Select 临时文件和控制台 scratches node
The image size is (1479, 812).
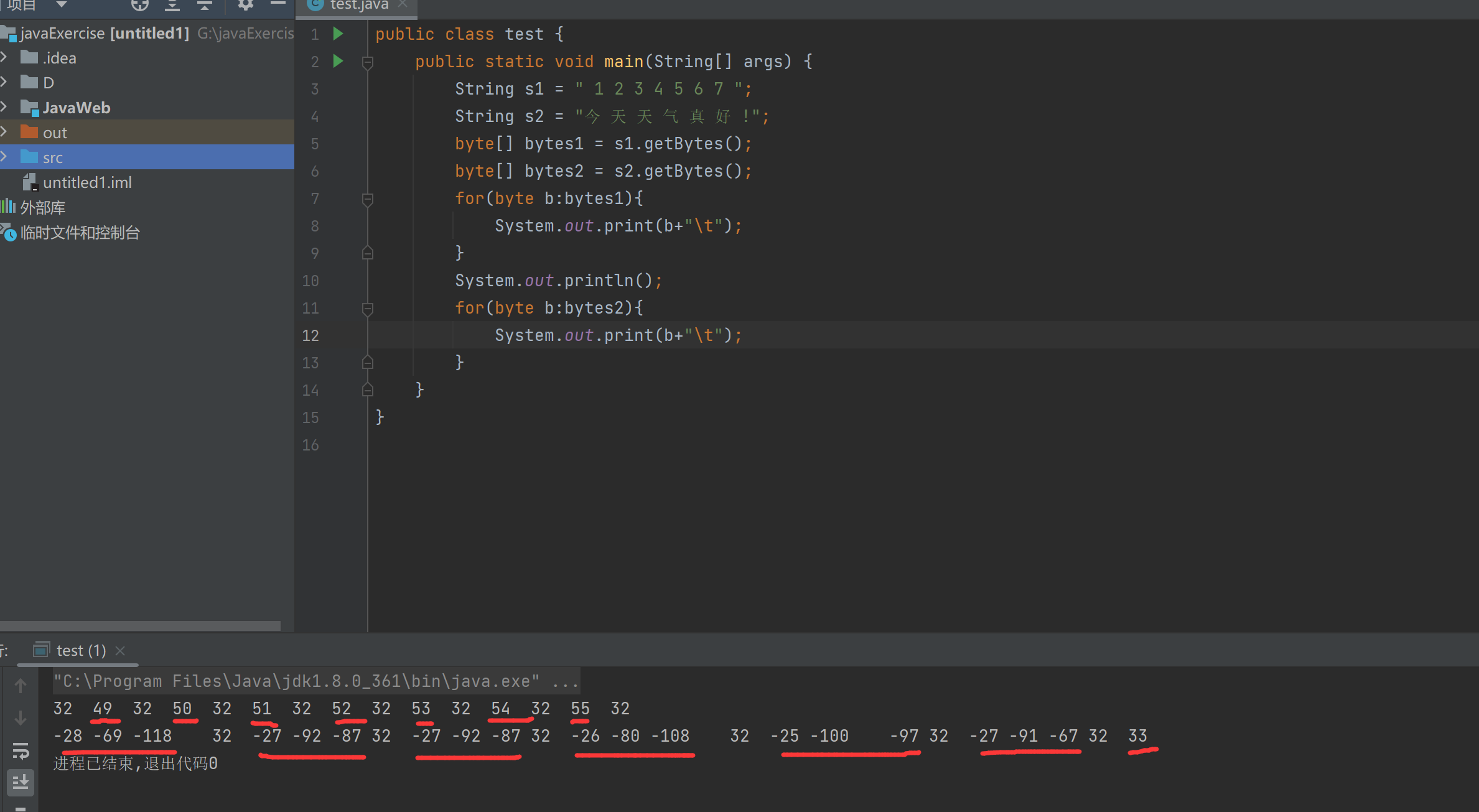coord(80,233)
